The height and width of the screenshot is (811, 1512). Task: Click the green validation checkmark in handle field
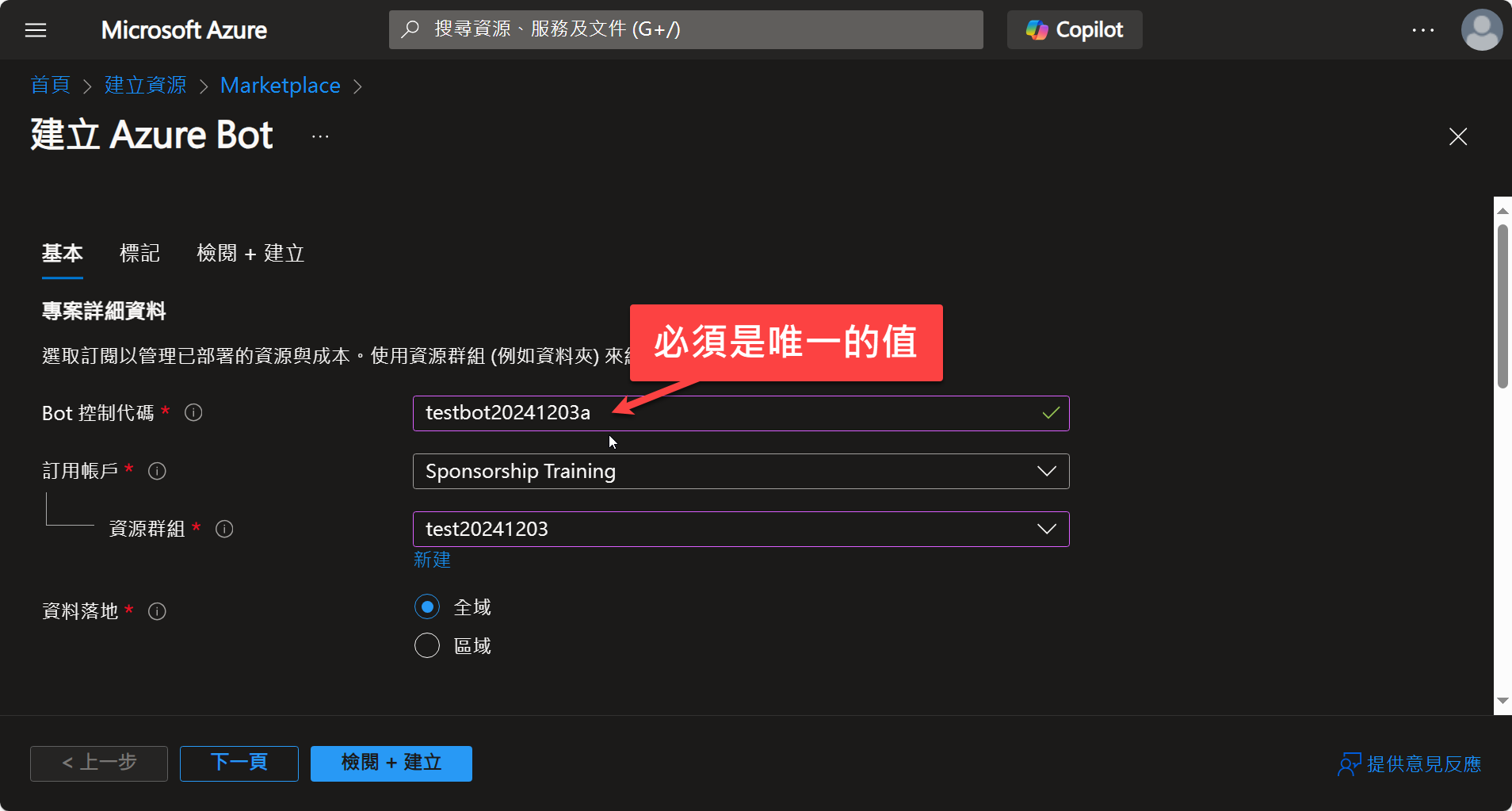1051,413
